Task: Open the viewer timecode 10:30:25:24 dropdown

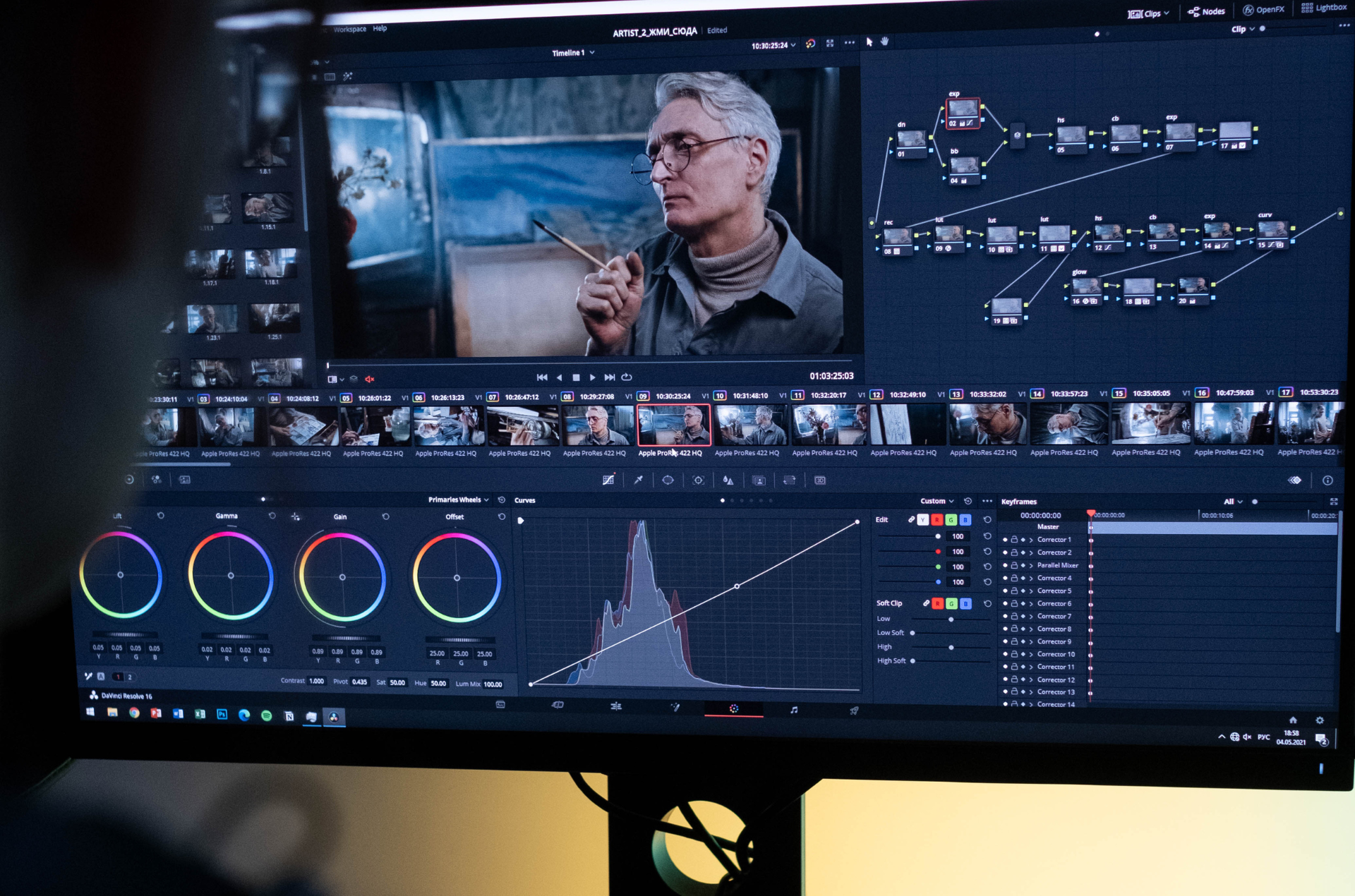Action: coord(773,45)
